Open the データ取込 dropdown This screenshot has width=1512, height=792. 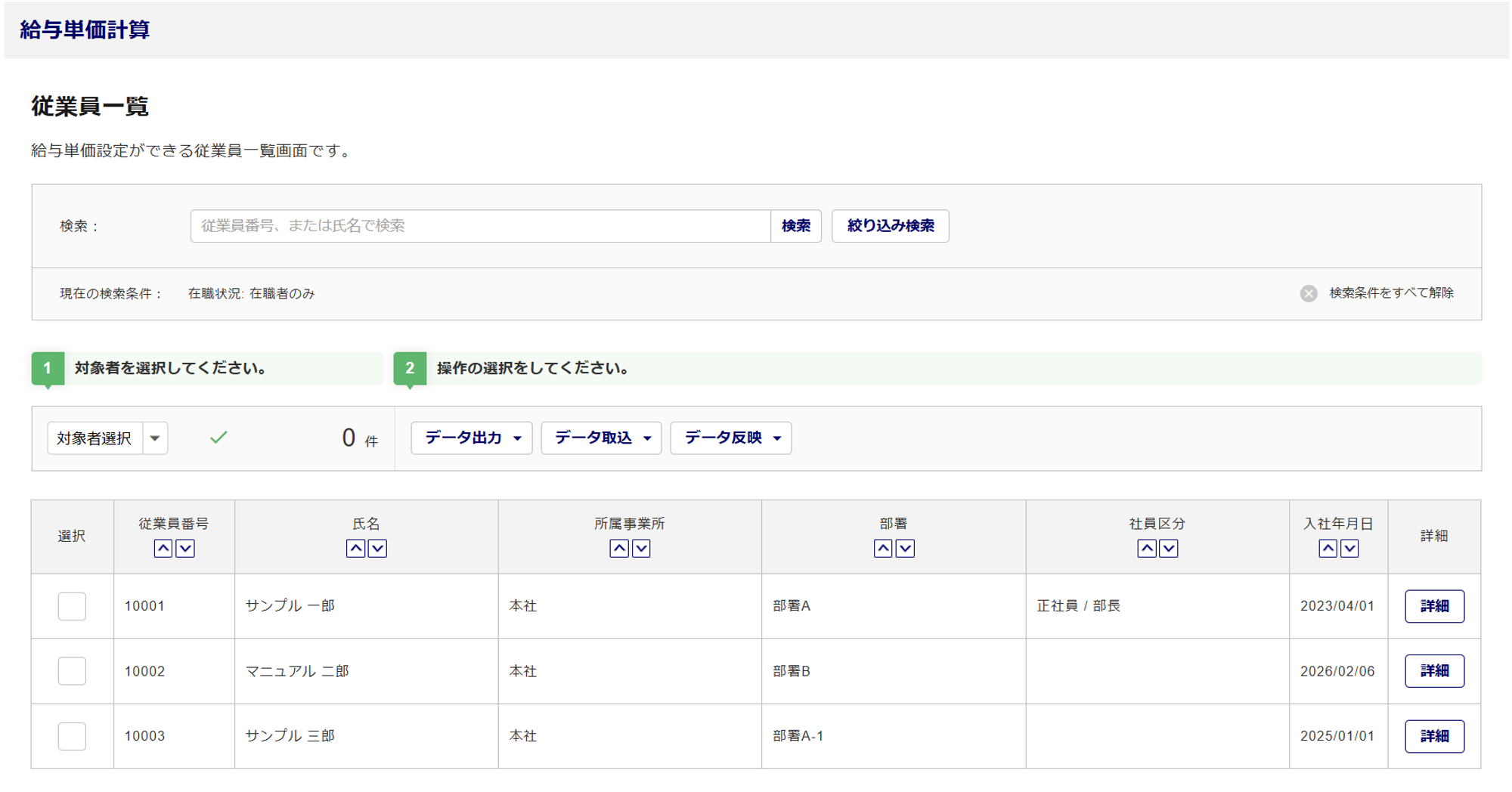[601, 438]
